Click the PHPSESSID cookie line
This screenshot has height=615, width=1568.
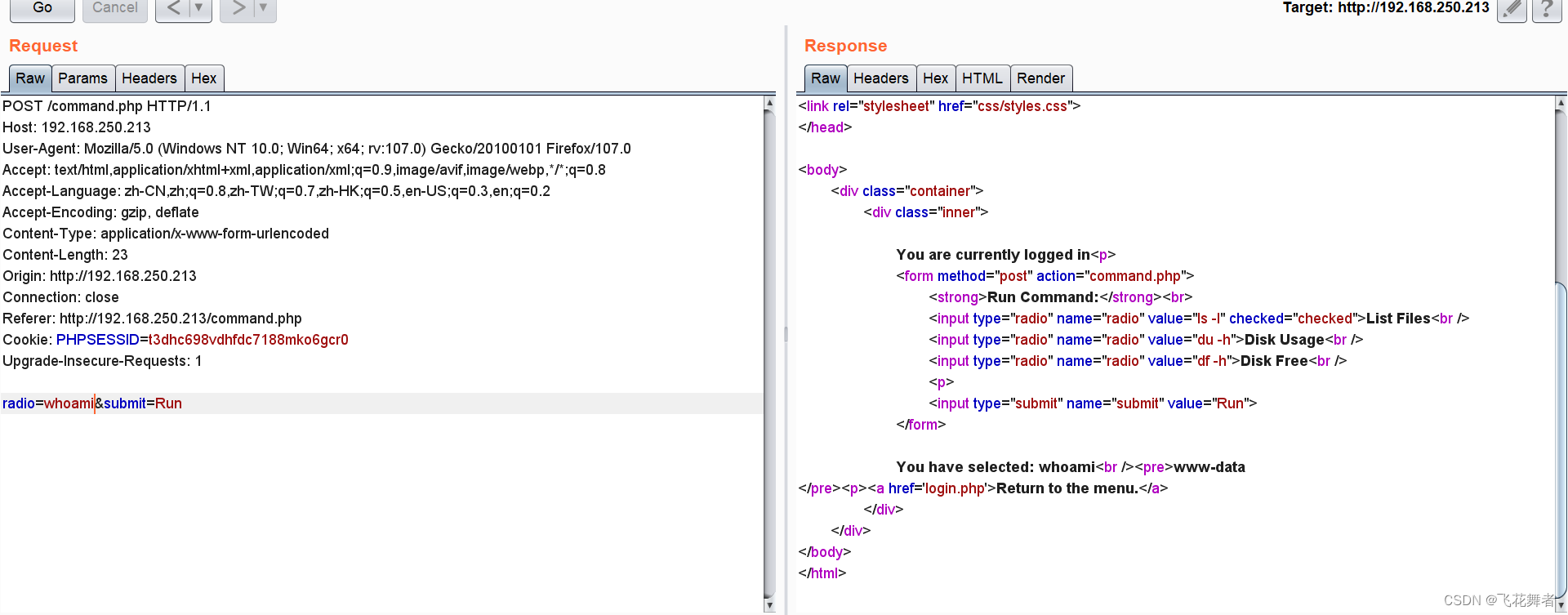(176, 340)
